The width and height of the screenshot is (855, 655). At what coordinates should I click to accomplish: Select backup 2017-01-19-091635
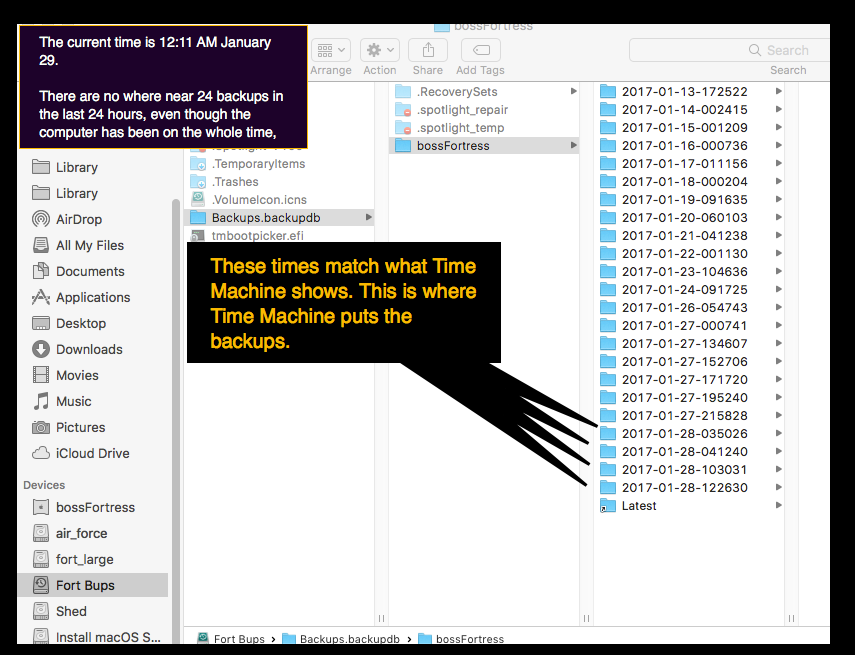[690, 200]
